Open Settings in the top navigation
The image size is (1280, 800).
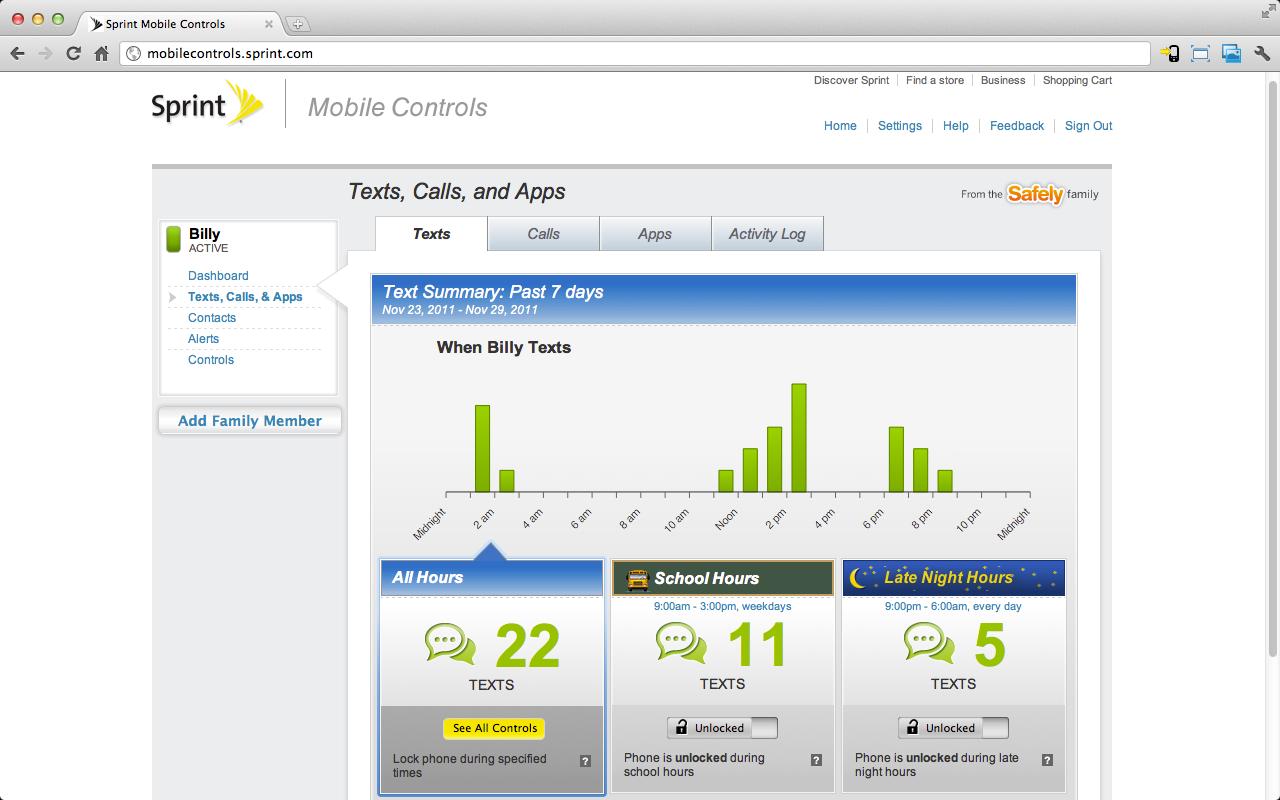[x=900, y=126]
